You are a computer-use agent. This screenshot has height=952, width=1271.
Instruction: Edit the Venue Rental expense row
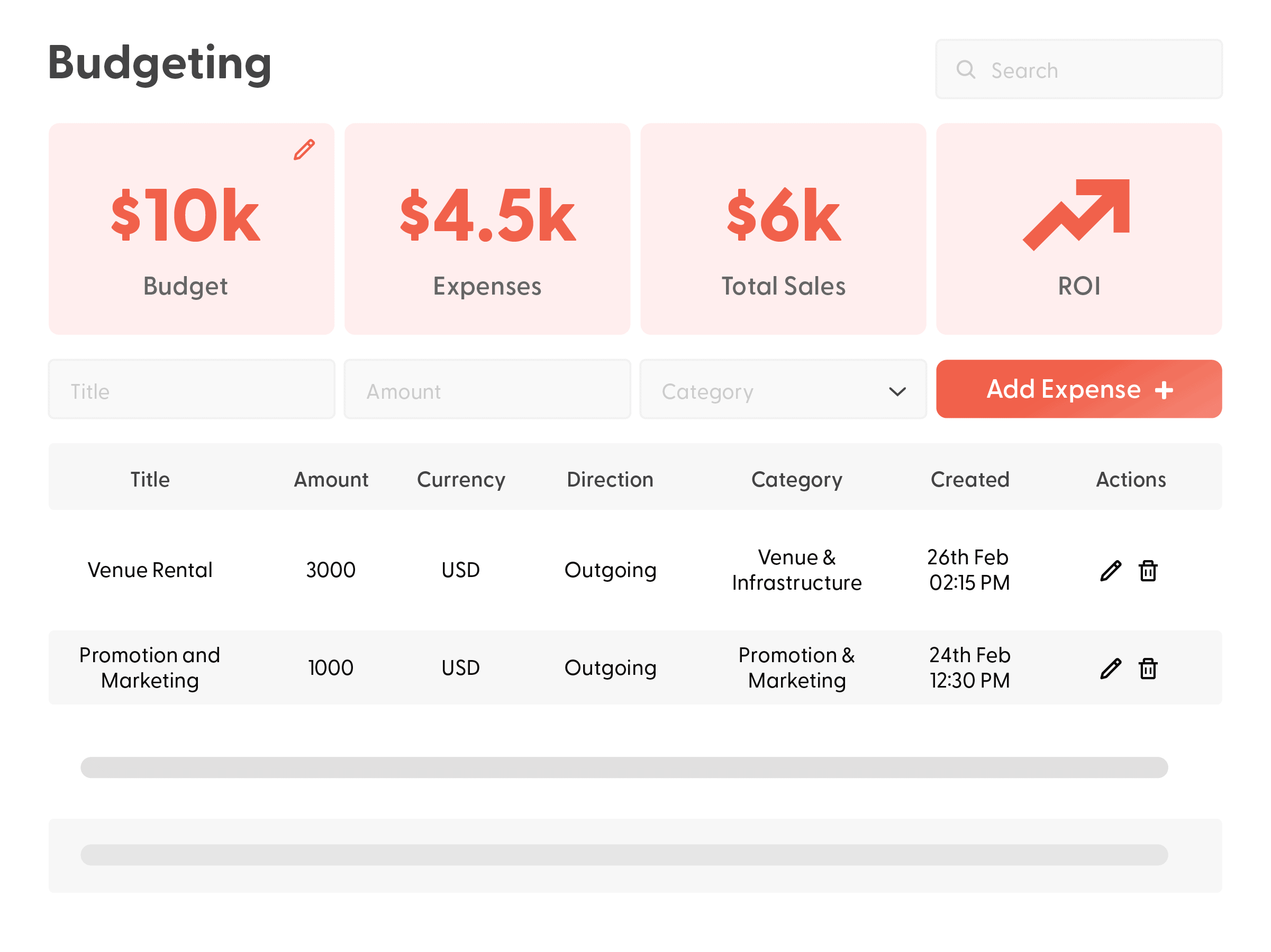[x=1110, y=571]
